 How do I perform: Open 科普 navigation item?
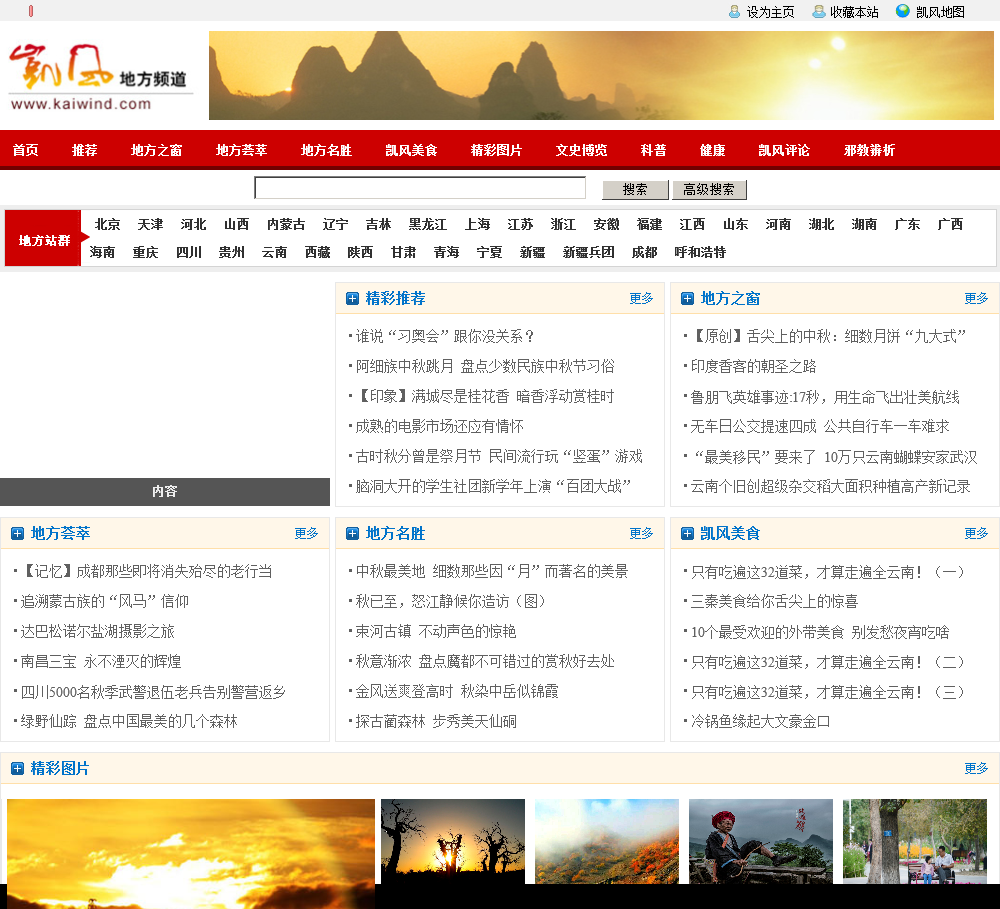click(653, 150)
